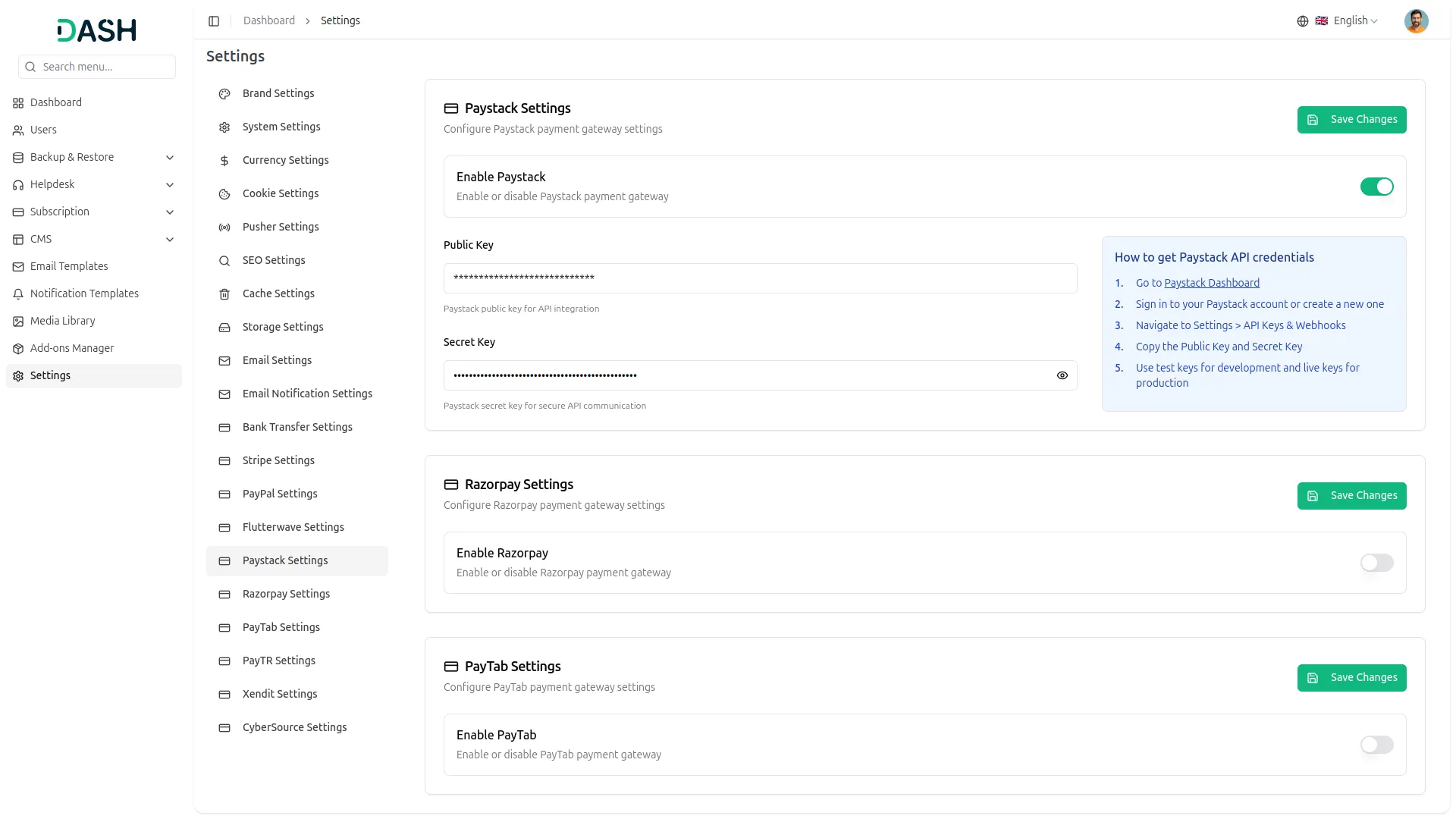The width and height of the screenshot is (1456, 819).
Task: Click the globe language icon
Action: (1302, 21)
